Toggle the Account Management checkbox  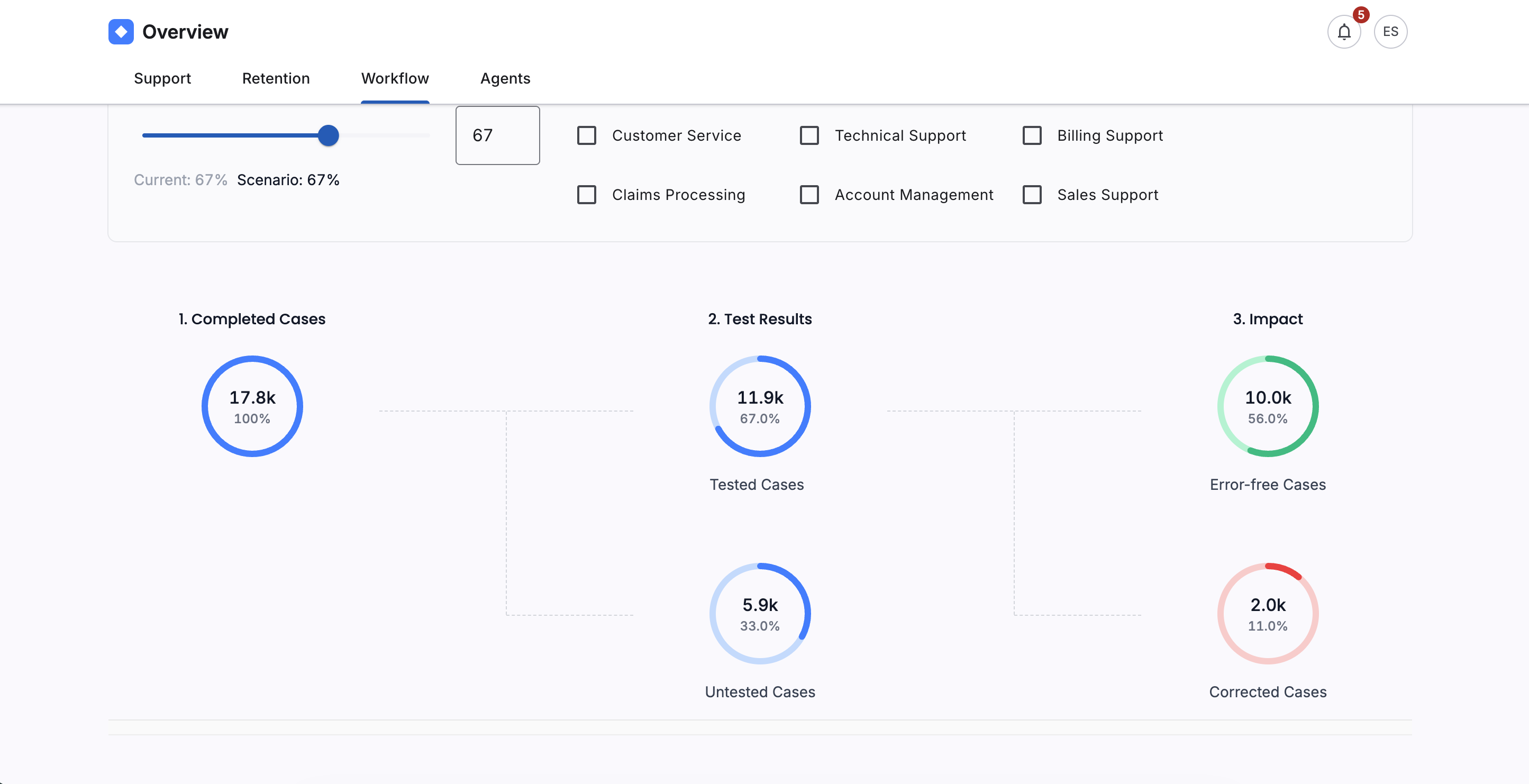click(809, 195)
